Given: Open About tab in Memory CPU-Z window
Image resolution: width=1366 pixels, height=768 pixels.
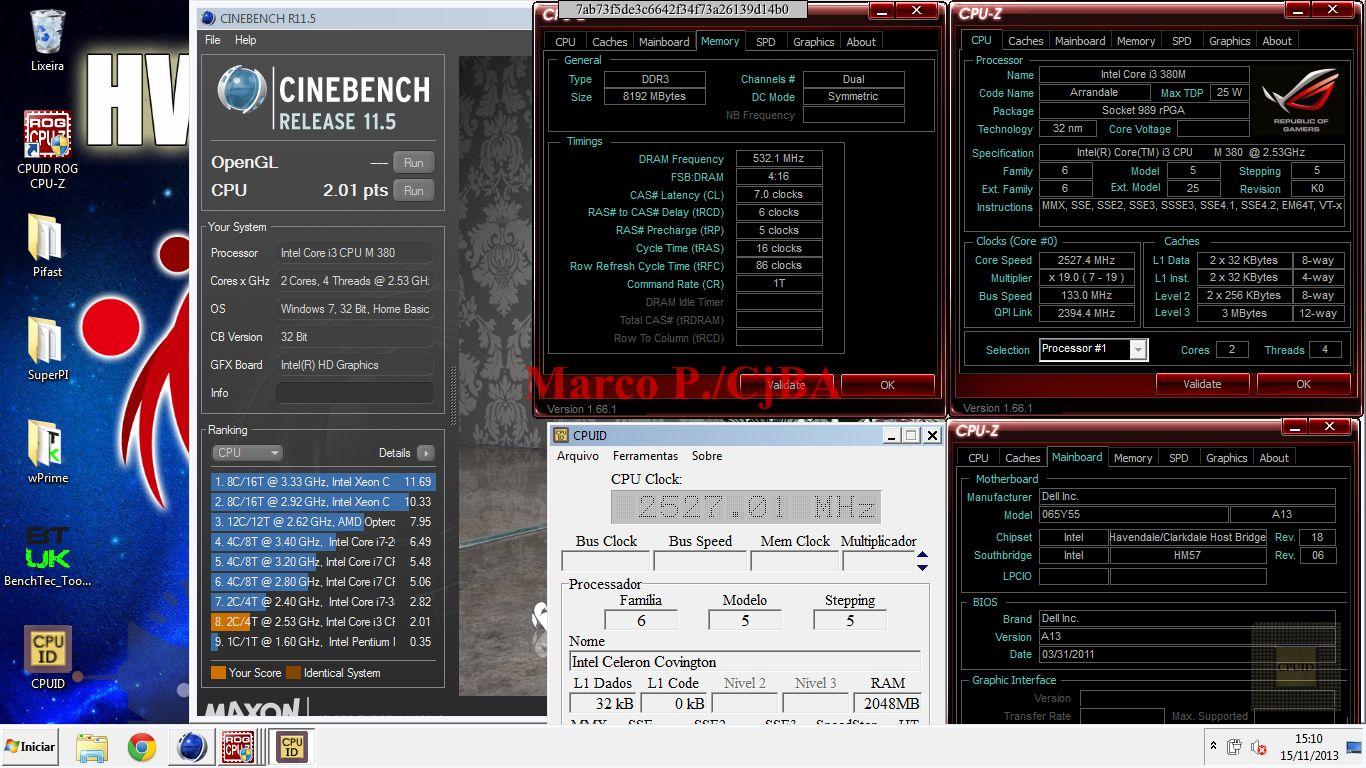Looking at the screenshot, I should pyautogui.click(x=861, y=42).
